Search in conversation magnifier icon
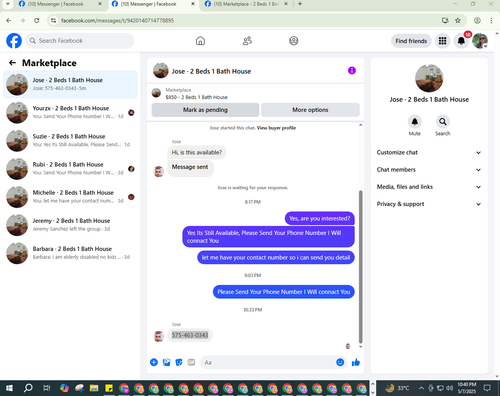Screen dimensions: 500x396 point(443,122)
